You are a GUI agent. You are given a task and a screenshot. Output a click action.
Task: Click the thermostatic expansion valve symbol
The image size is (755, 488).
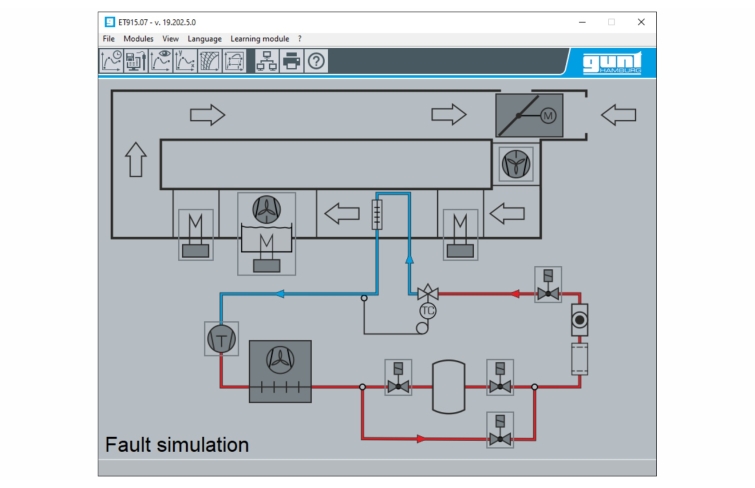tap(428, 292)
